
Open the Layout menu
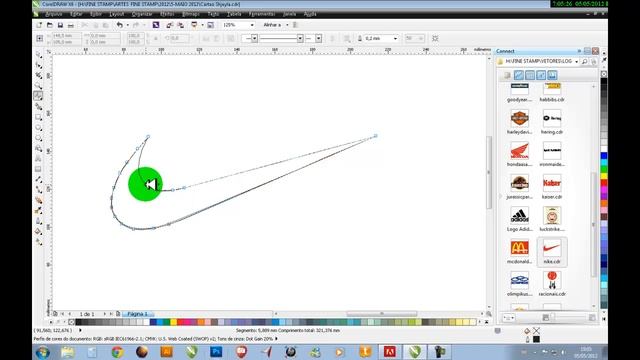click(x=117, y=14)
